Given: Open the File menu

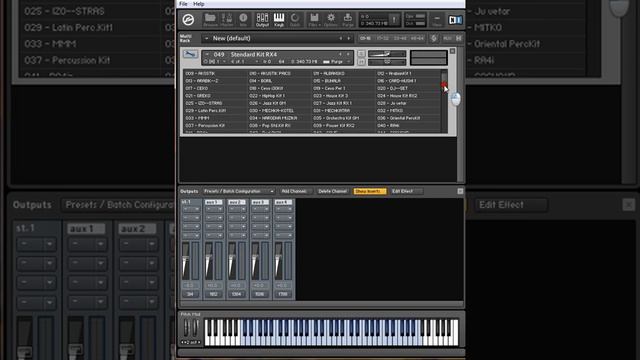Looking at the screenshot, I should [183, 4].
